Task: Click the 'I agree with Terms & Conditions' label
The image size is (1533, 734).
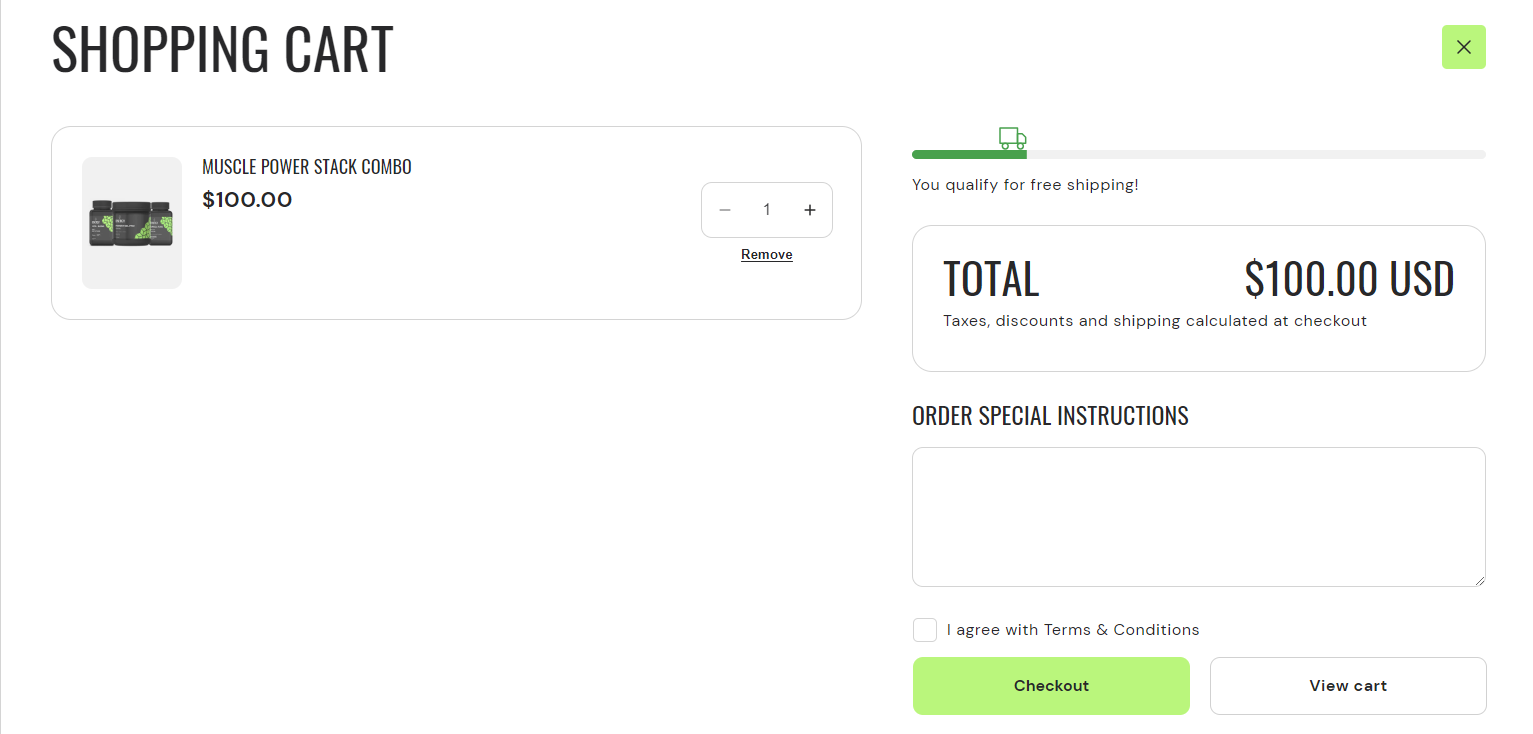Action: (1073, 630)
